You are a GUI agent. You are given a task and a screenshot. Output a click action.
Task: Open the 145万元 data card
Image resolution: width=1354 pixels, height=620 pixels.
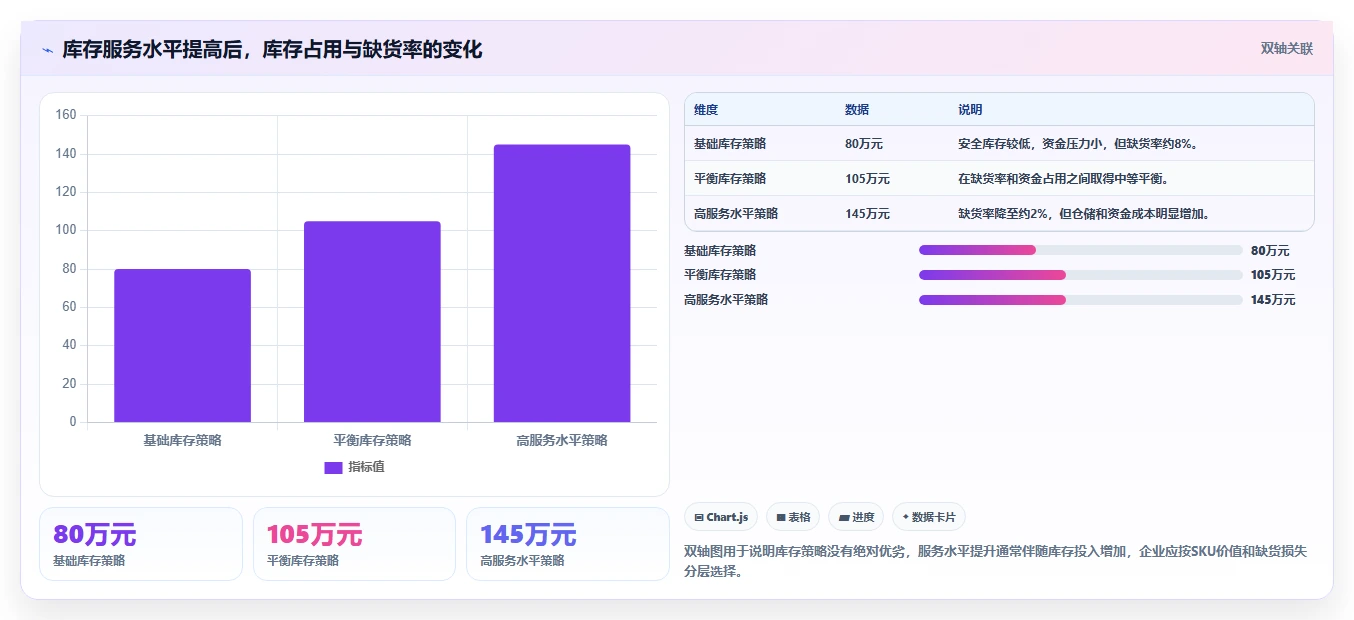(568, 544)
